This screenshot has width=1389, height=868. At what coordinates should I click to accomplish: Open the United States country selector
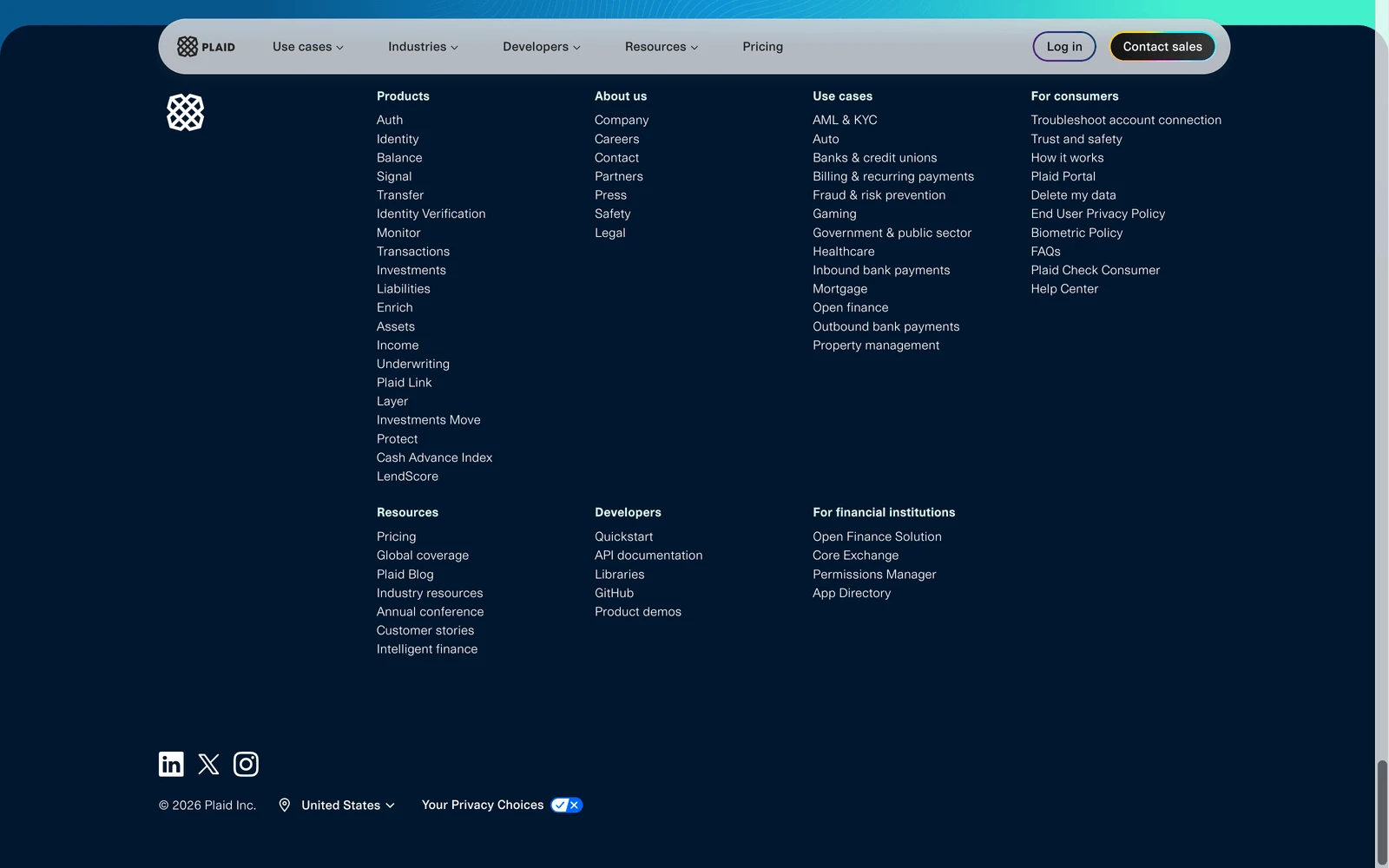[347, 806]
